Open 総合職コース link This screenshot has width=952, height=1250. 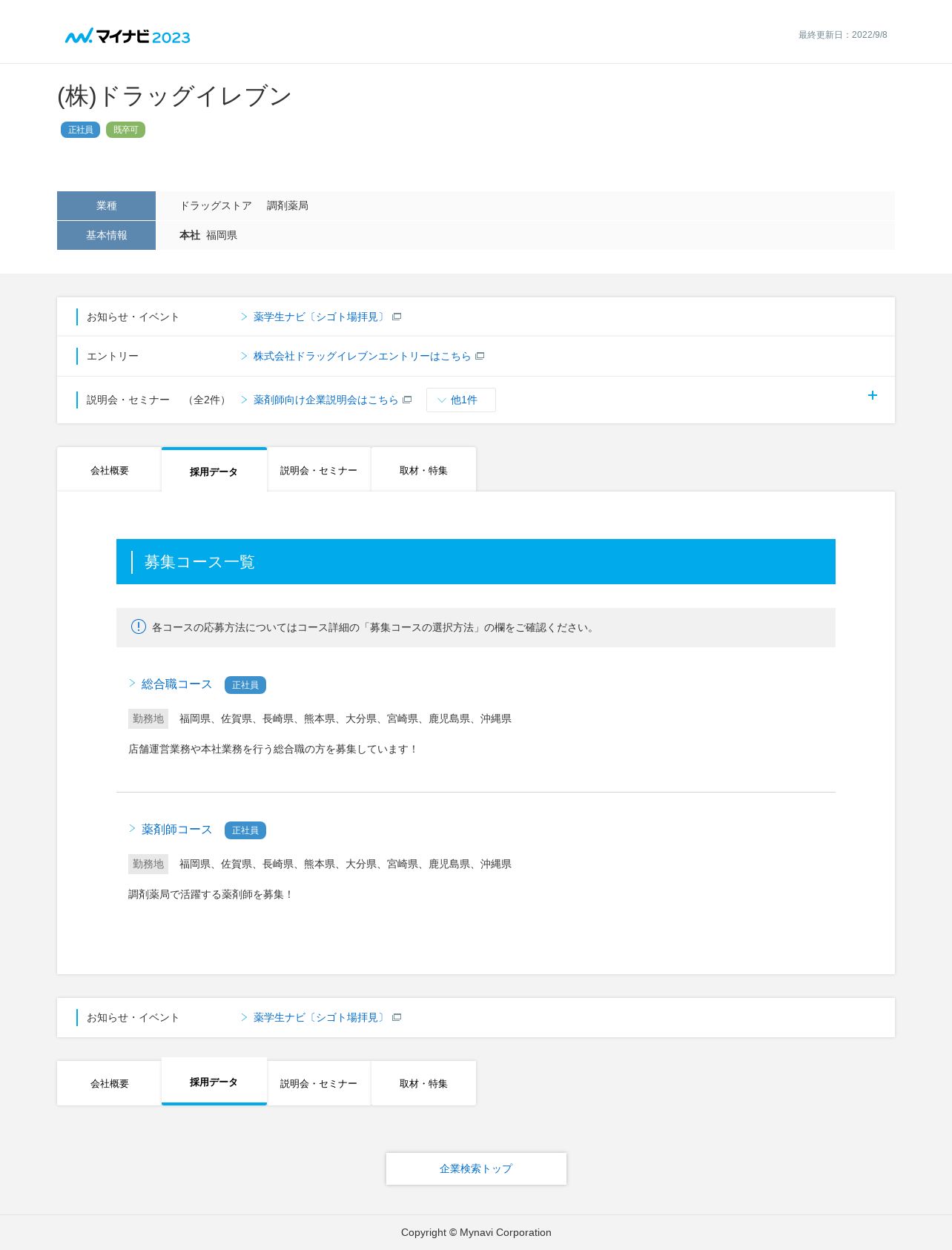[x=176, y=684]
